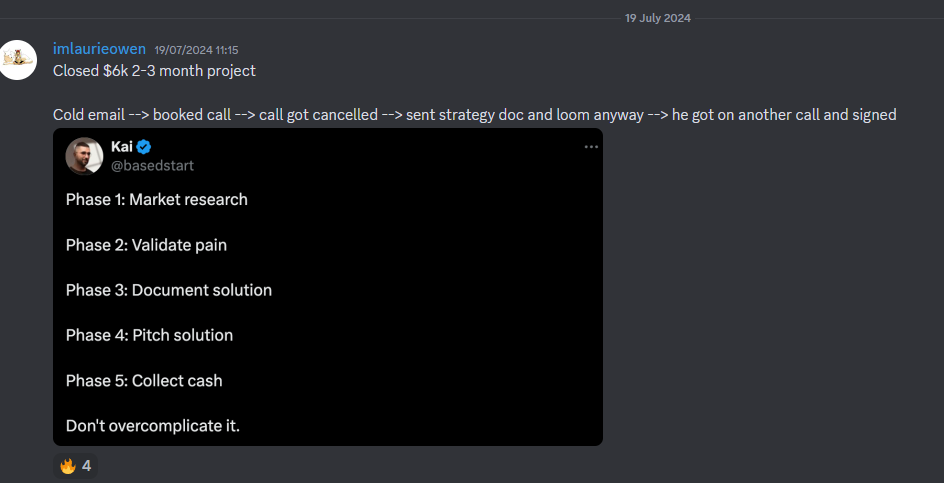Image resolution: width=944 pixels, height=483 pixels.
Task: Click Kai's profile picture in the tweet
Action: (85, 156)
